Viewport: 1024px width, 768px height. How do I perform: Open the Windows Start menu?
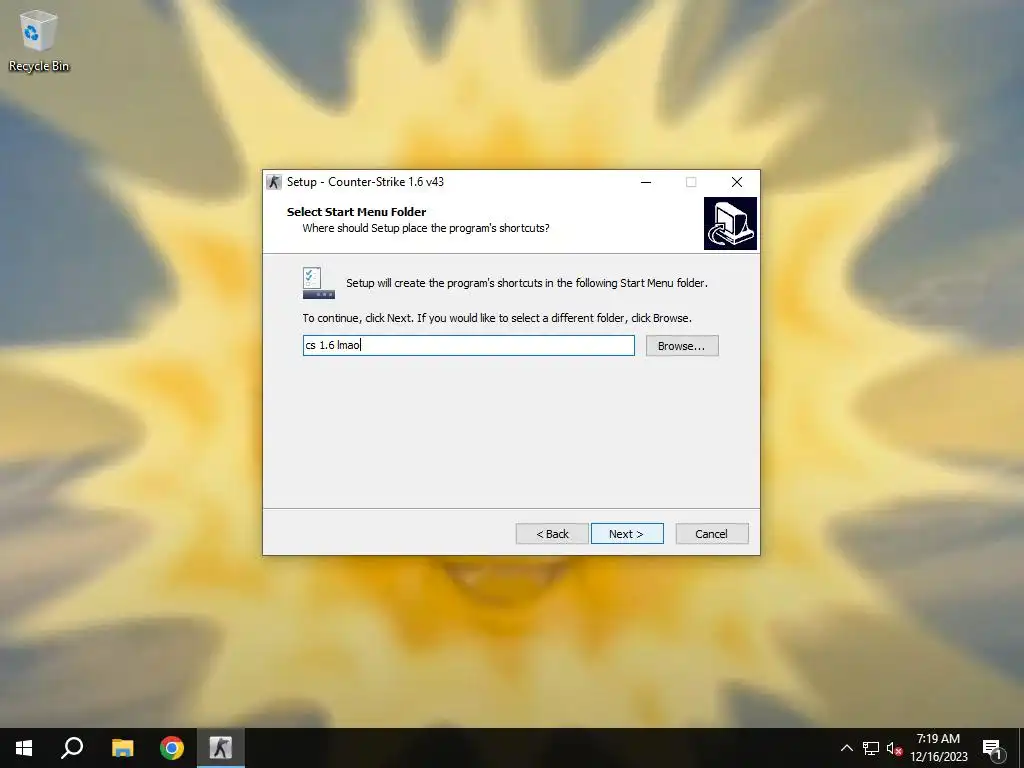(x=24, y=748)
